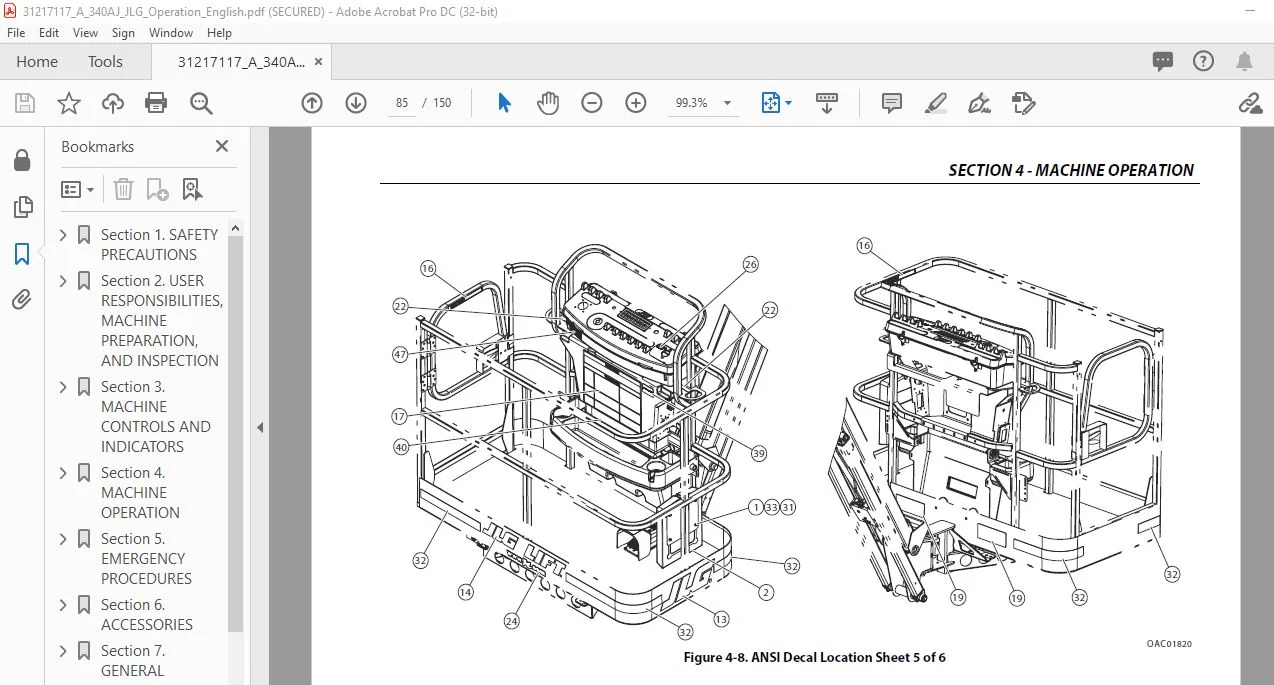Open the Edit menu

click(49, 33)
